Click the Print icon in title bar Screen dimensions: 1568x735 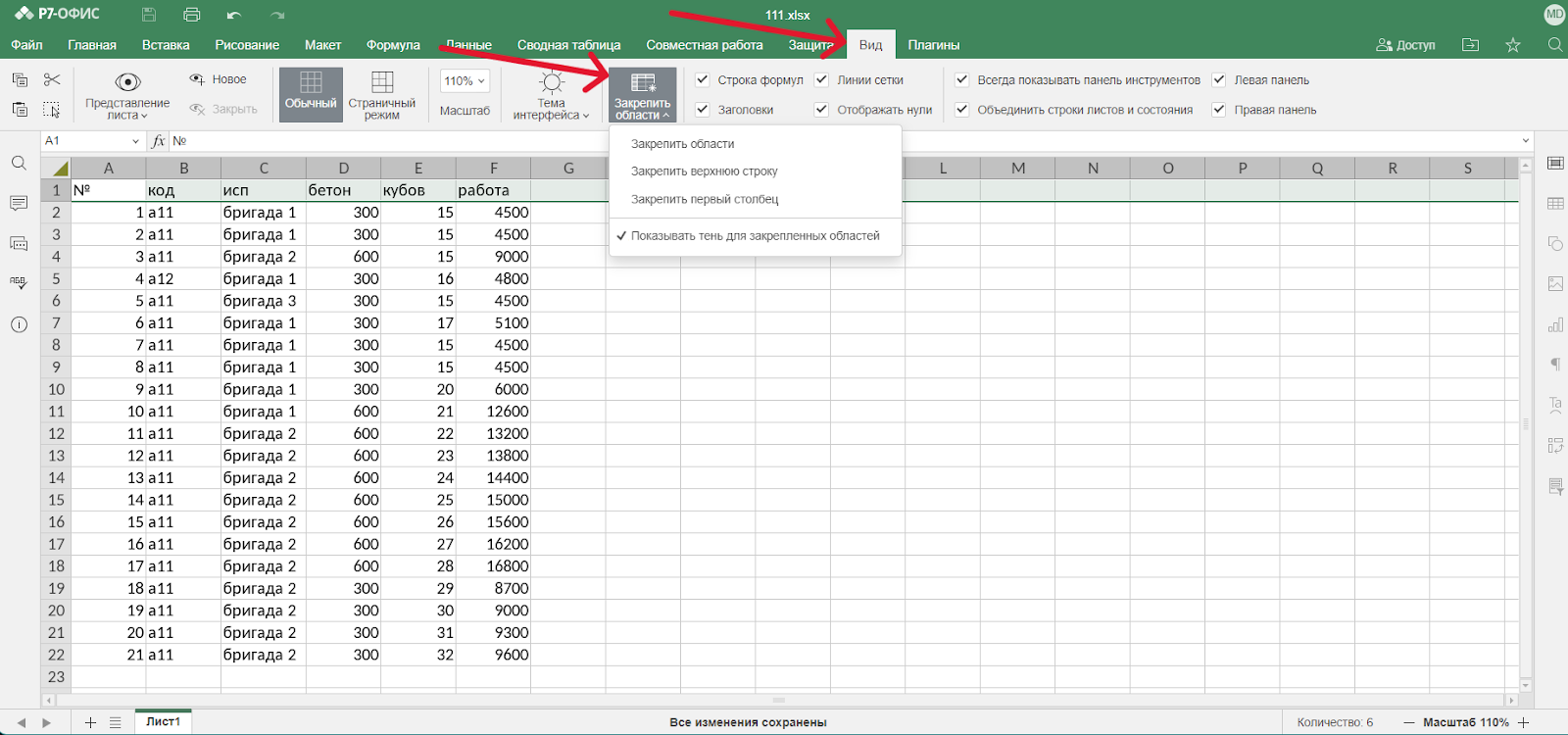tap(192, 15)
